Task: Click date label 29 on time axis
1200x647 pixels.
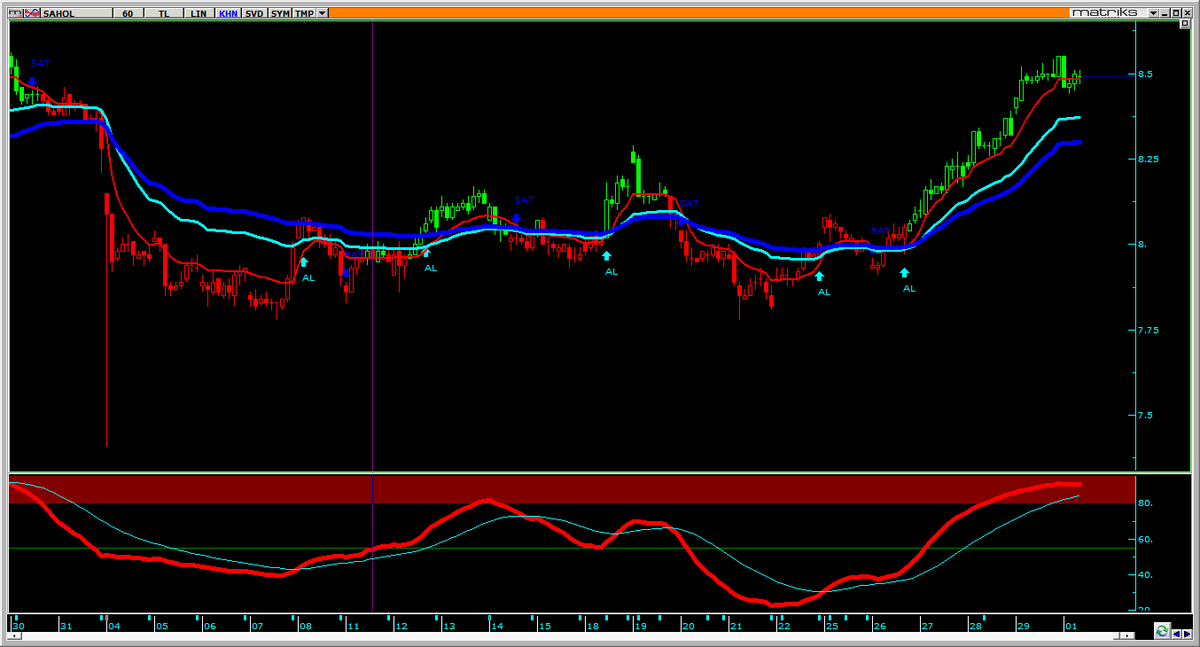Action: click(x=1023, y=626)
